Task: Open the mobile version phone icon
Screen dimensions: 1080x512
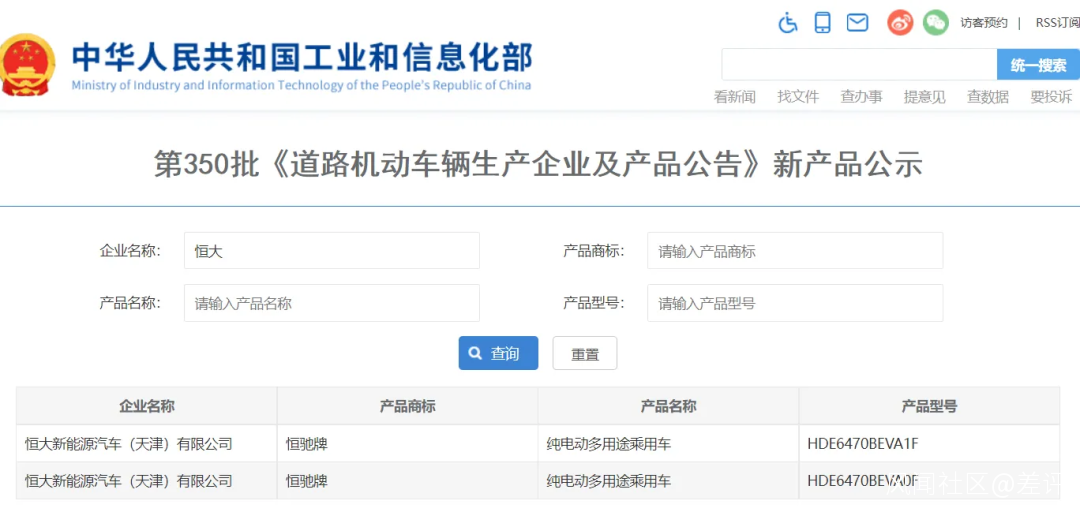Action: [x=822, y=23]
